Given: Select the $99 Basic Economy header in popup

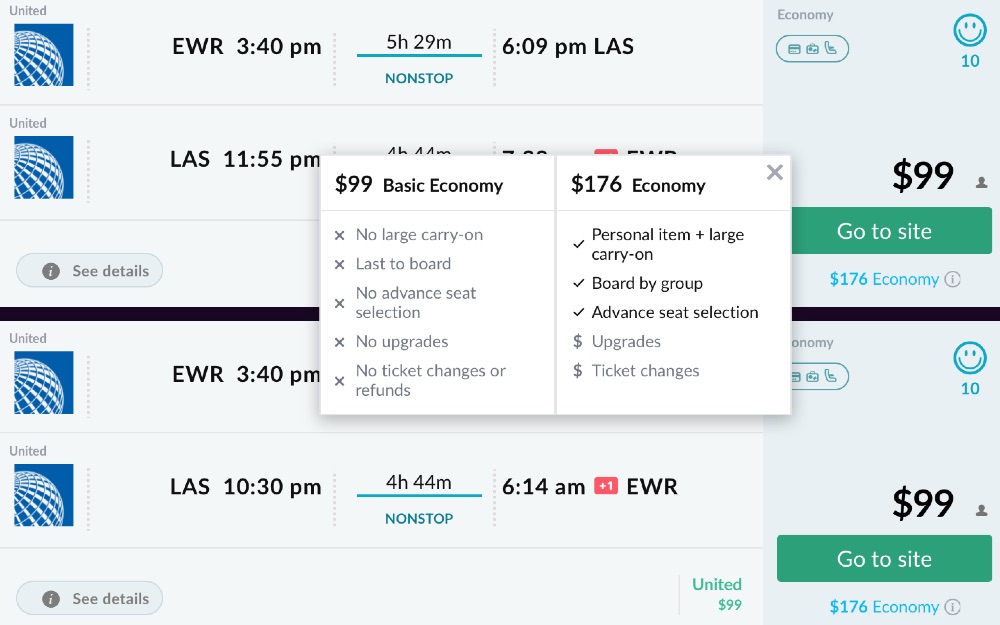Looking at the screenshot, I should click(419, 185).
